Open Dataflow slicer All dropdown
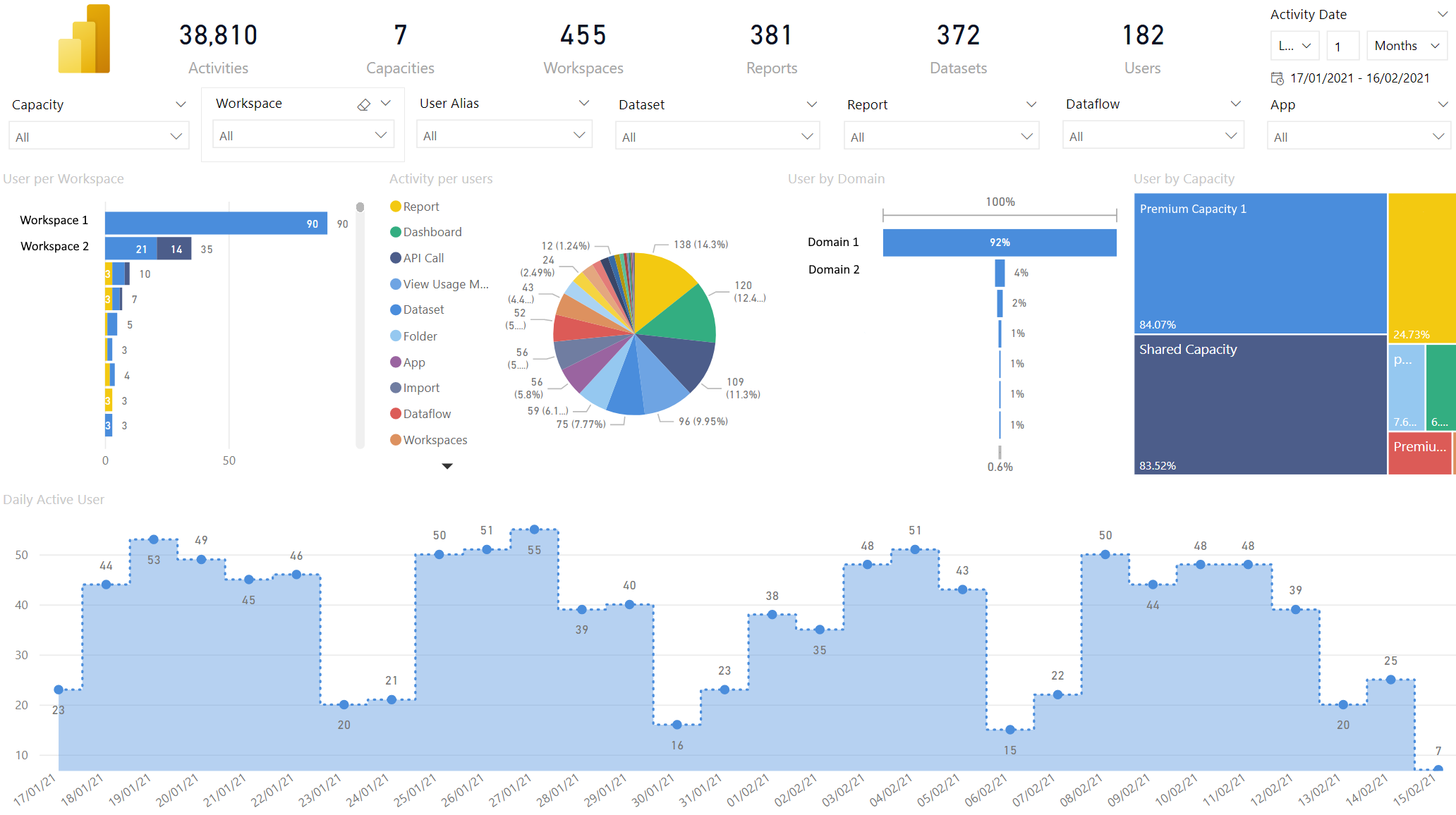 1153,136
